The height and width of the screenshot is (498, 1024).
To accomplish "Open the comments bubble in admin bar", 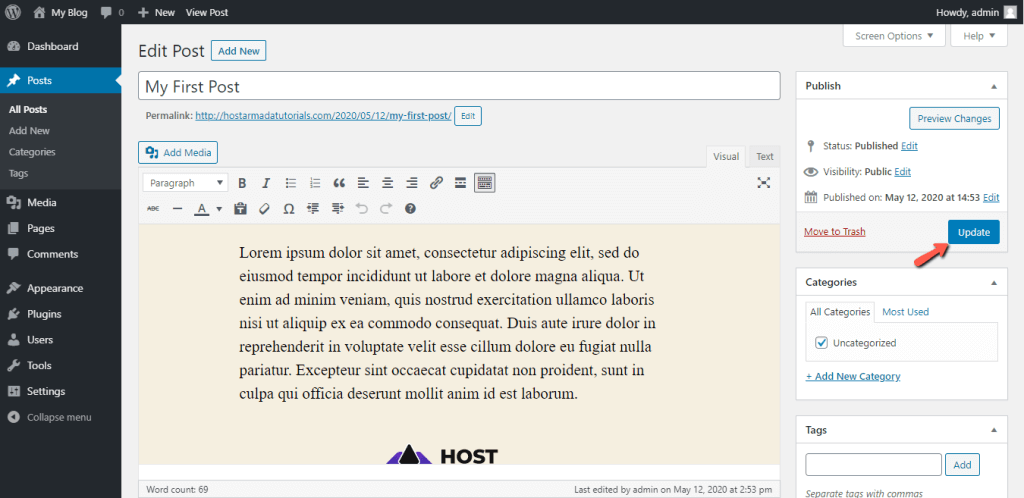I will (x=112, y=12).
